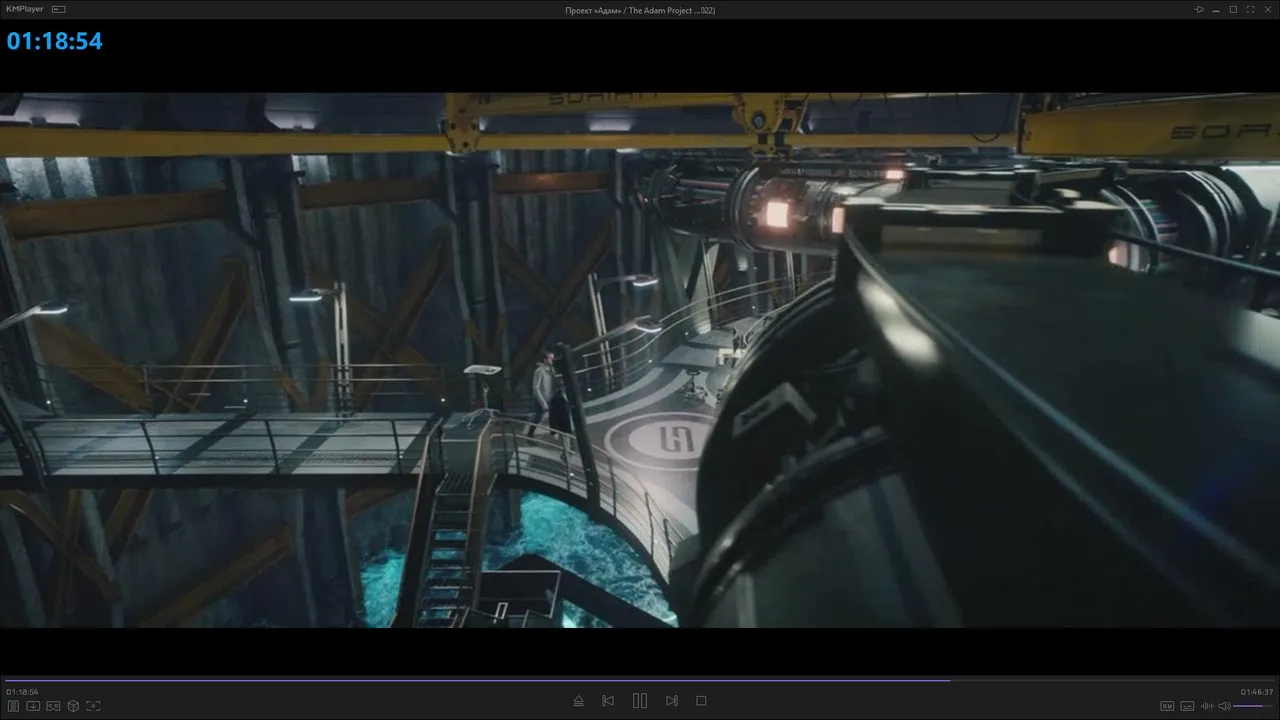Click the elapsed time 01:18:54 label

pyautogui.click(x=22, y=692)
